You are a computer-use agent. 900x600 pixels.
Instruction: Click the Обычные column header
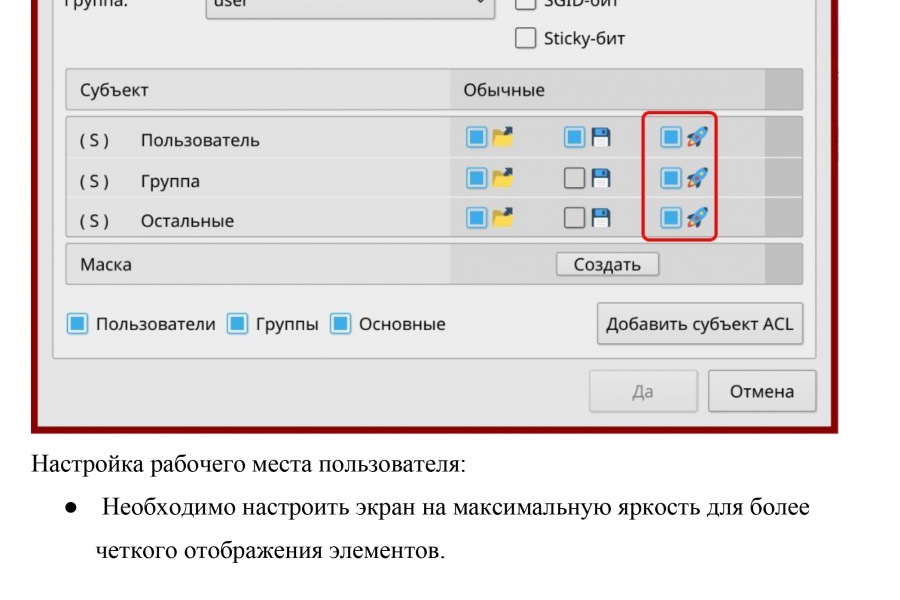(504, 90)
